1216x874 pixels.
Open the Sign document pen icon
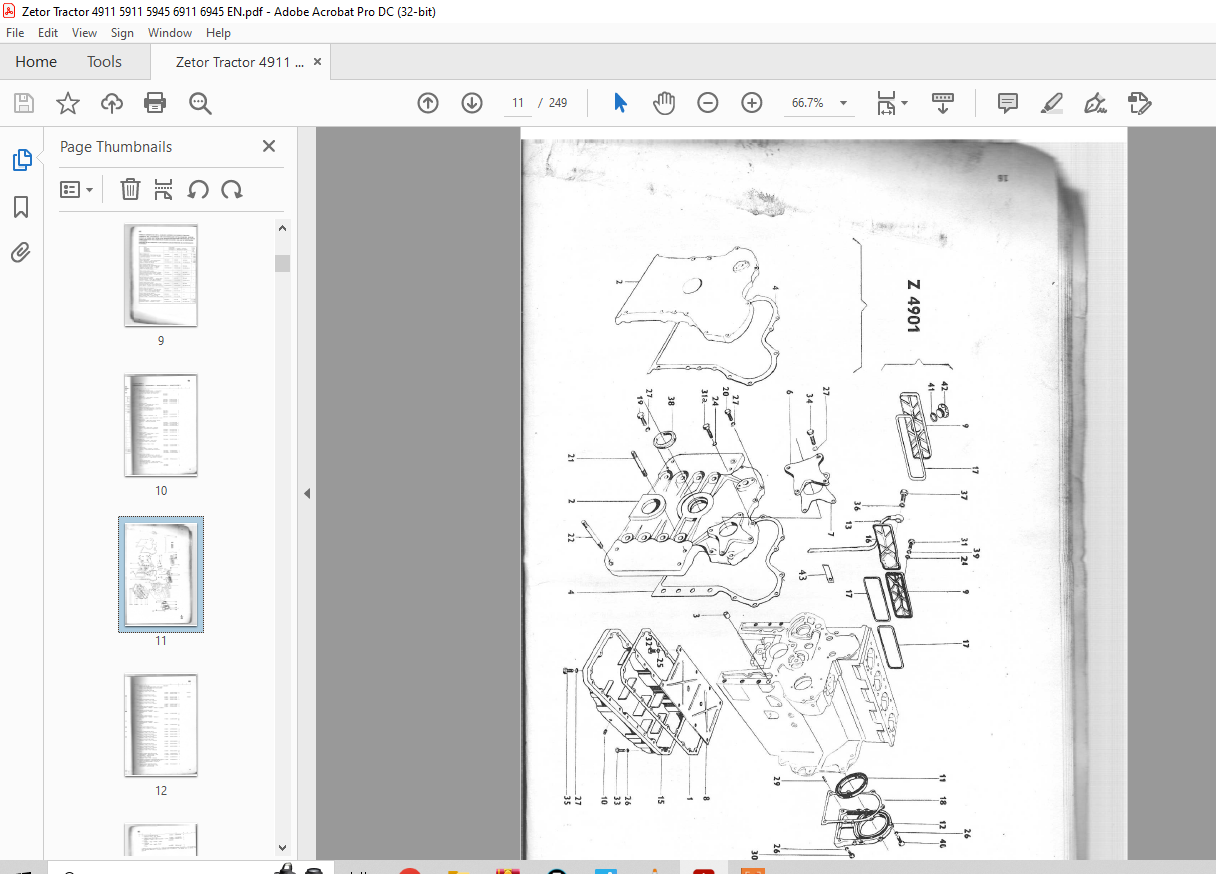(x=1096, y=103)
